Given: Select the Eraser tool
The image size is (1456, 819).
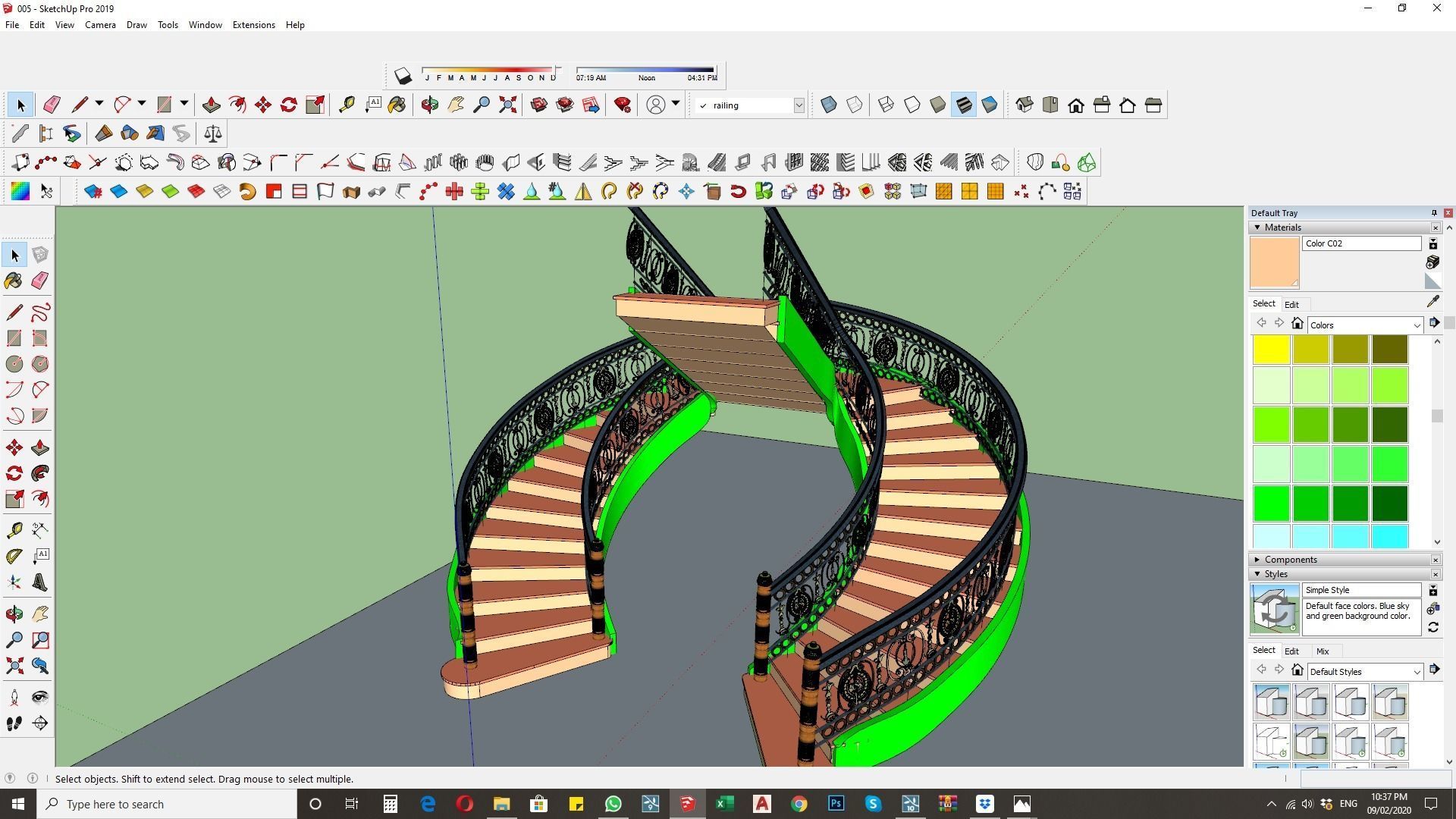Looking at the screenshot, I should pos(51,104).
